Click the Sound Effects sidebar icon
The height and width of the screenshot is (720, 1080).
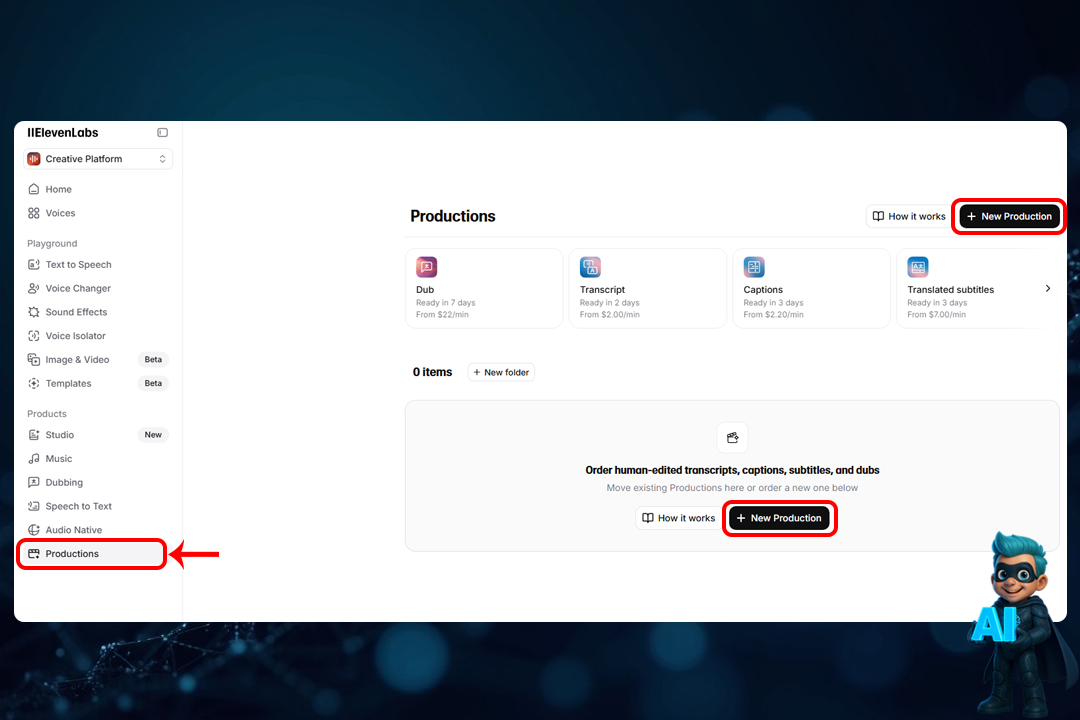34,312
